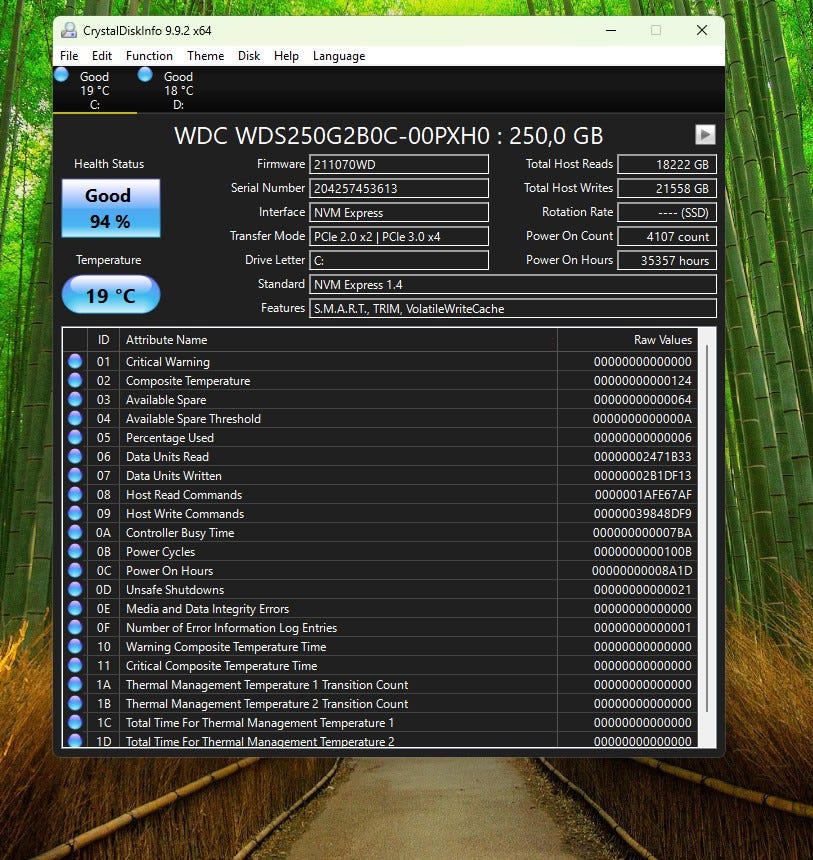Click the status icon beside Composite Temperature
This screenshot has width=813, height=860.
(75, 380)
